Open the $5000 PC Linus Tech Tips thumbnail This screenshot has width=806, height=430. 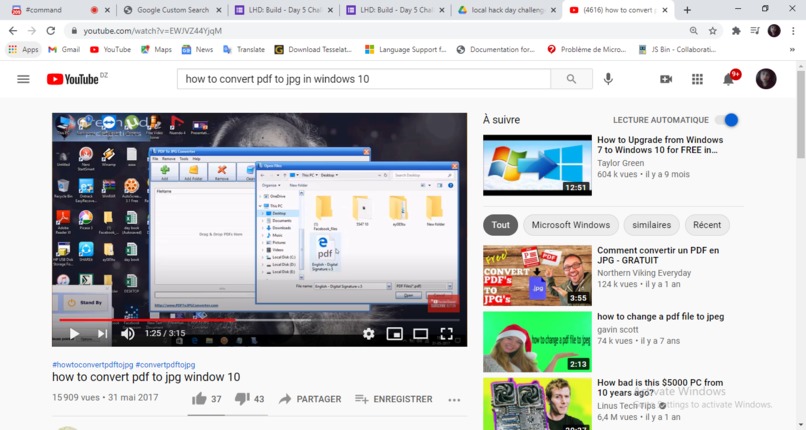tap(537, 404)
